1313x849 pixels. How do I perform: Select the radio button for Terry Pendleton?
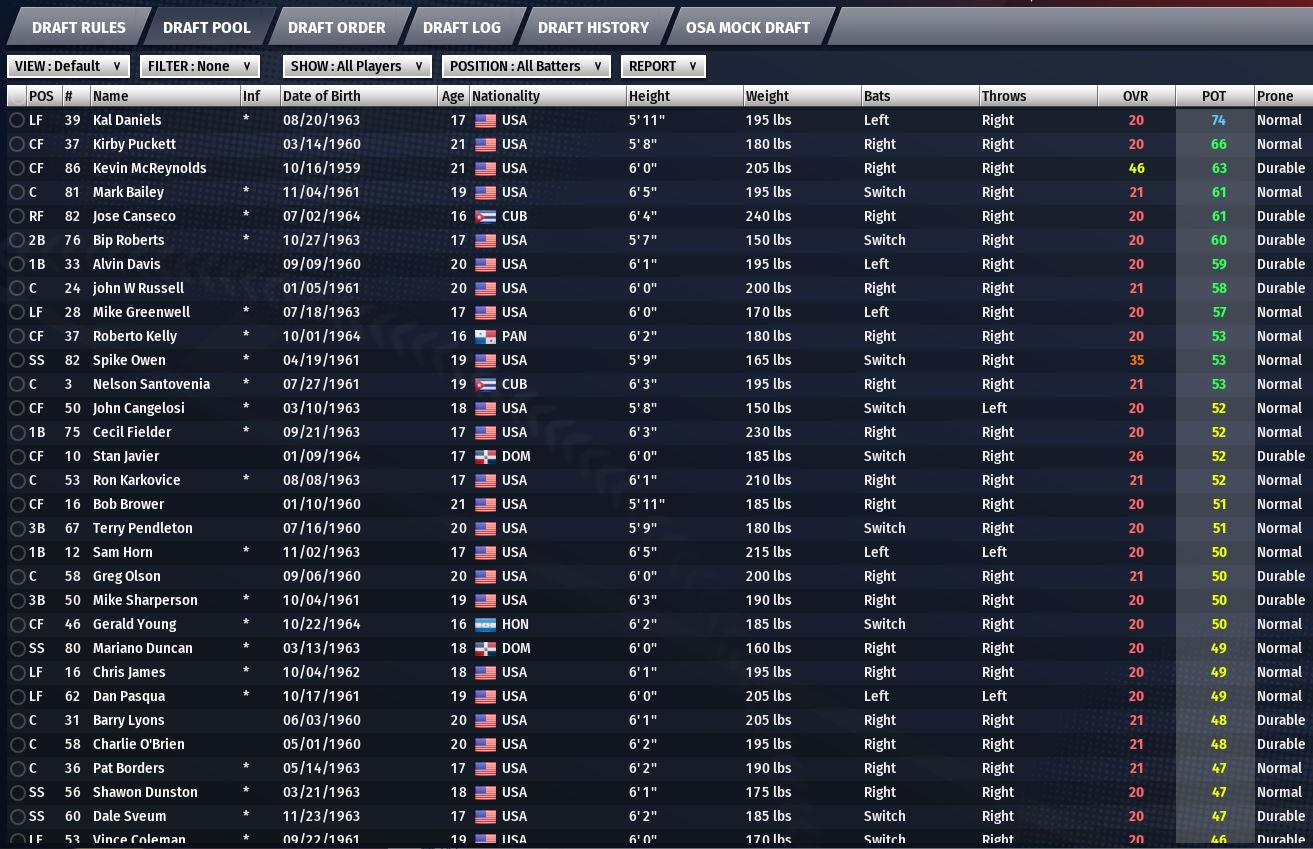[x=17, y=528]
